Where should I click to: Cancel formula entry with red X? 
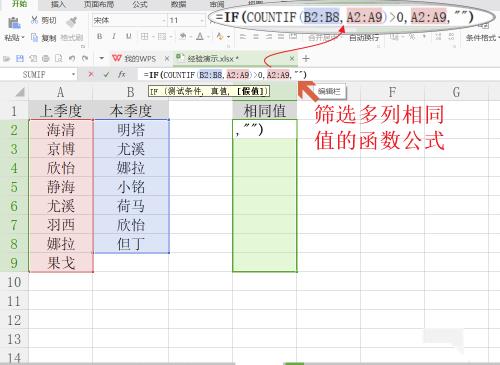(91, 75)
